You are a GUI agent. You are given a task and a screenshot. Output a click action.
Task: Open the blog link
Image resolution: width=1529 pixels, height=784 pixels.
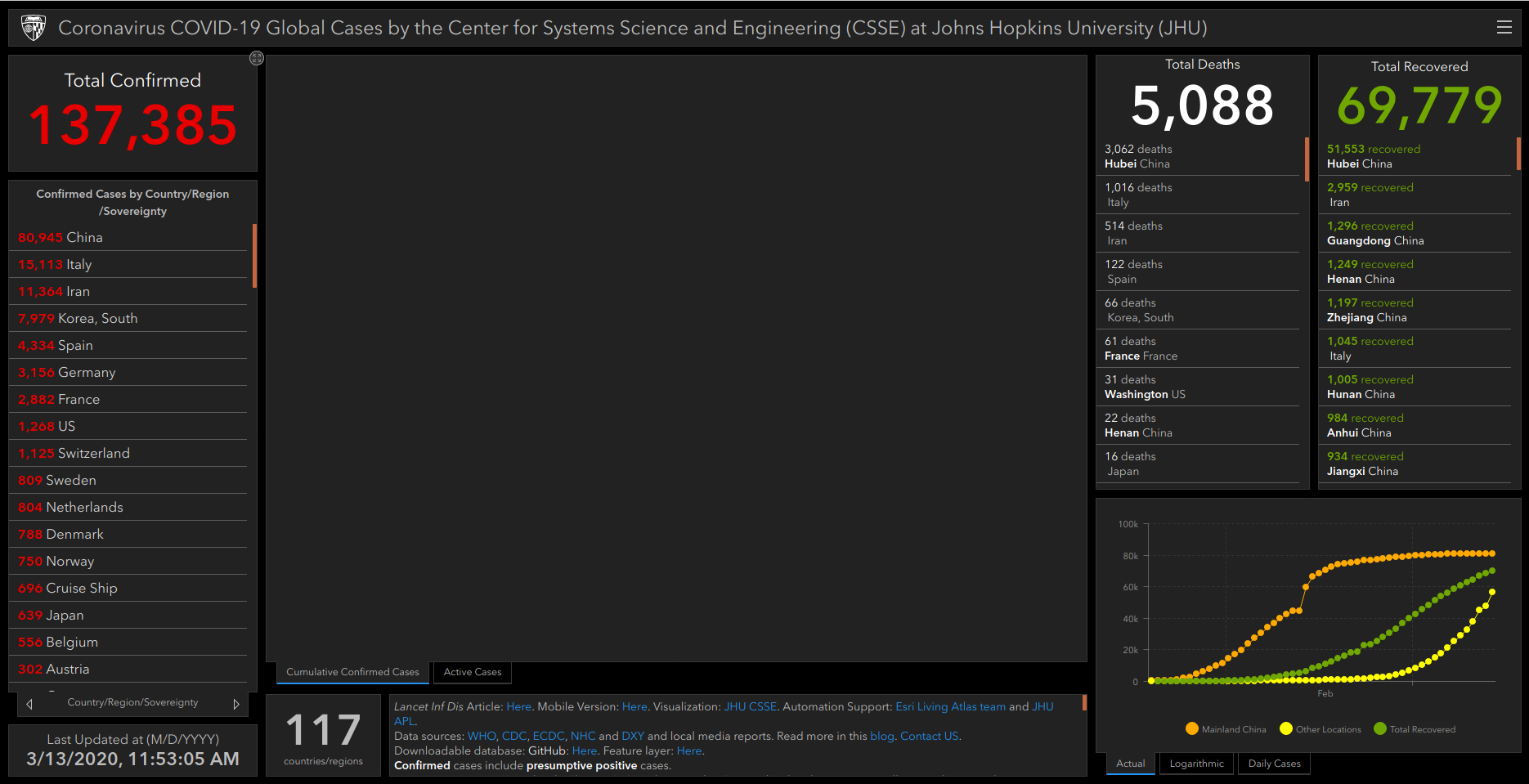[x=882, y=736]
